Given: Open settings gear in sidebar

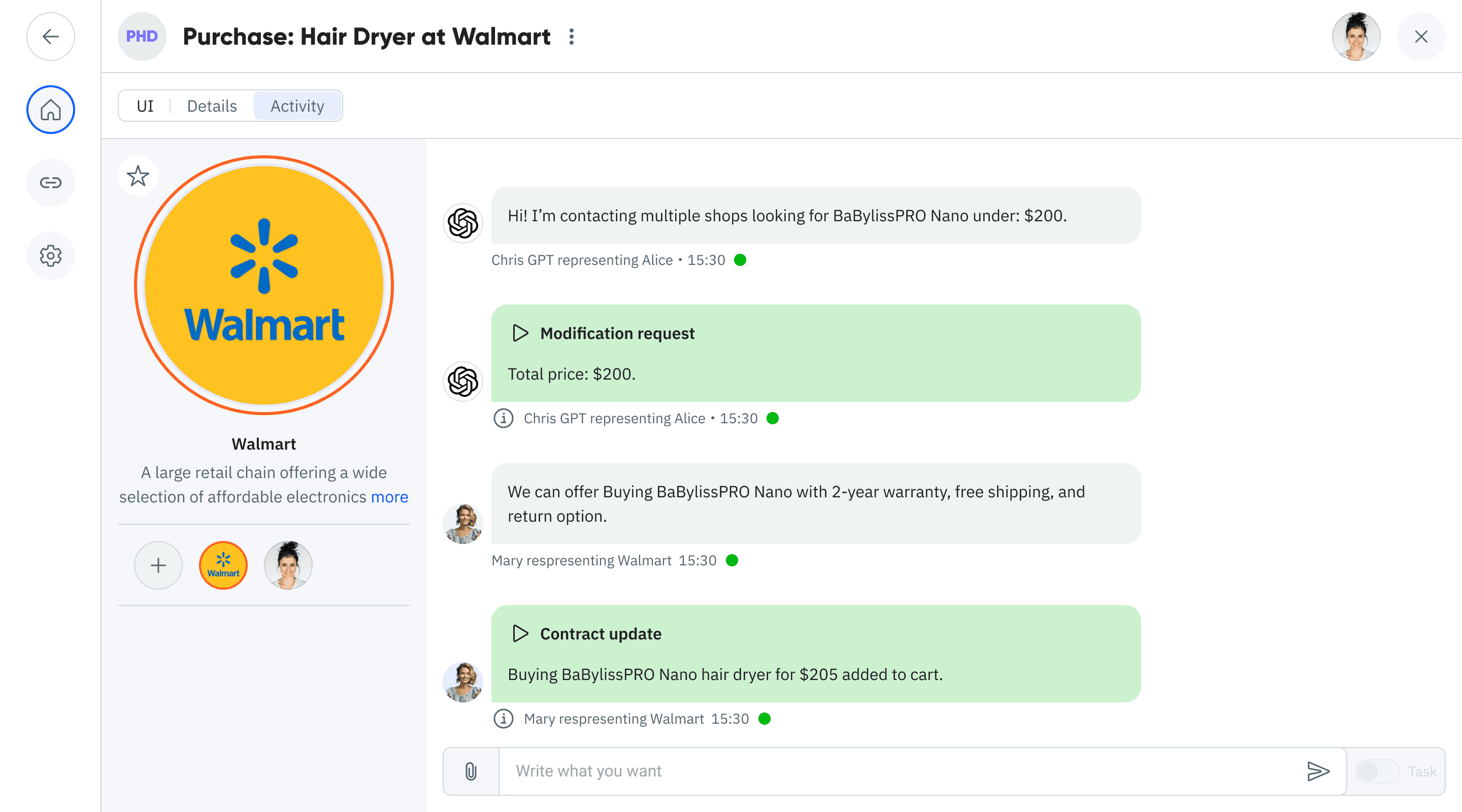Looking at the screenshot, I should tap(51, 256).
